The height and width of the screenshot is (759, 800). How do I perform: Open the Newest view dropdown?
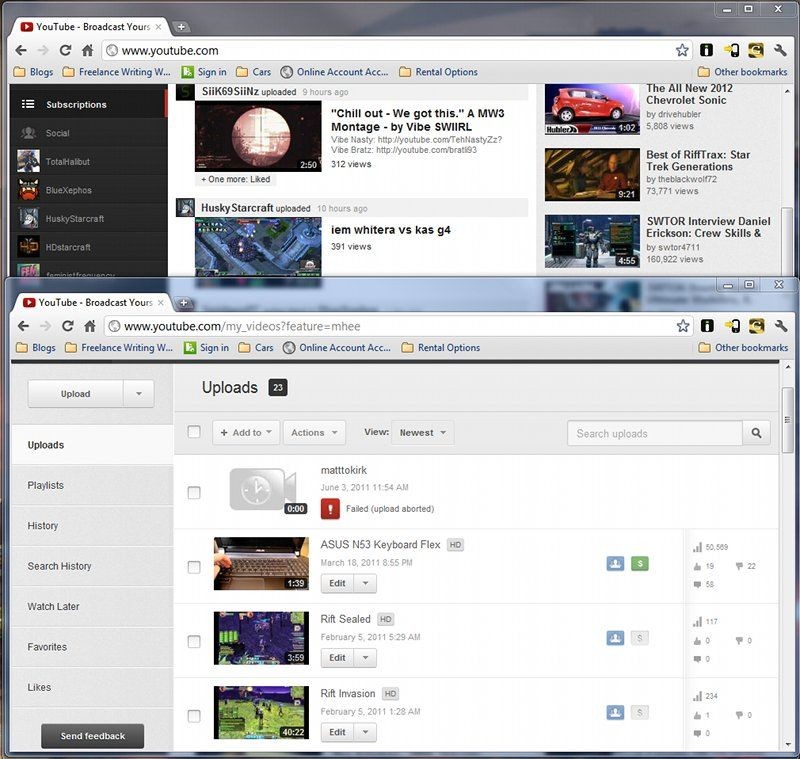pyautogui.click(x=422, y=433)
